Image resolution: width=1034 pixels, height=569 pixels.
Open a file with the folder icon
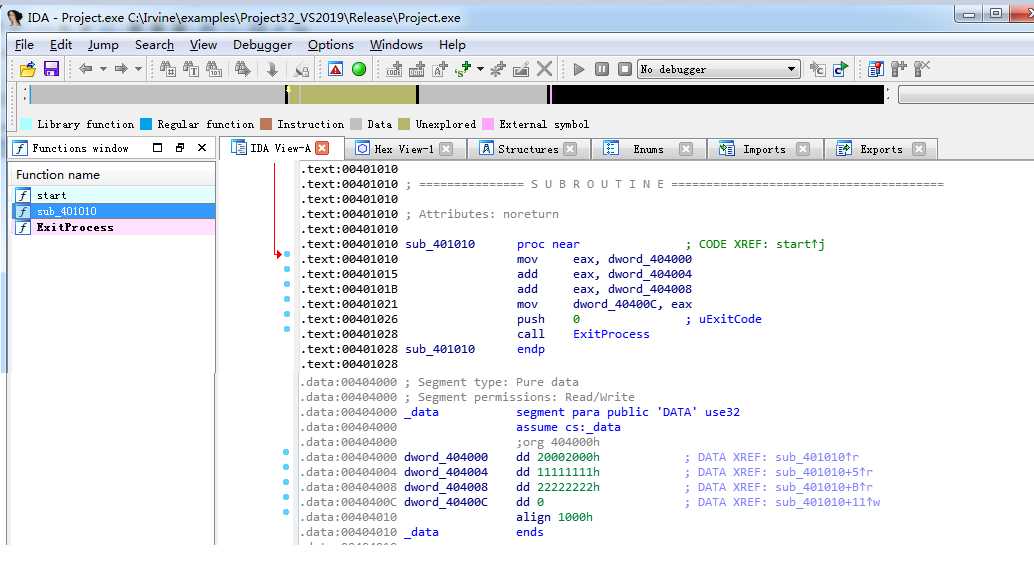click(x=28, y=69)
